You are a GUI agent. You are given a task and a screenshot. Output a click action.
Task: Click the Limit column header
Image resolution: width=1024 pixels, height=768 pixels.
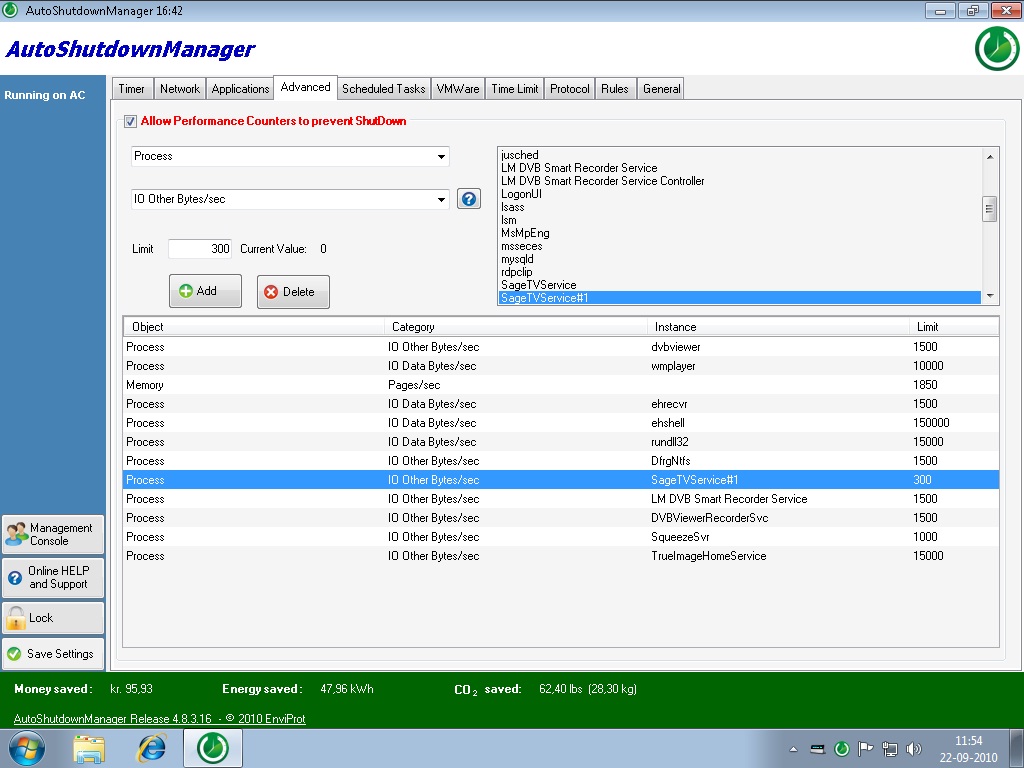point(953,327)
